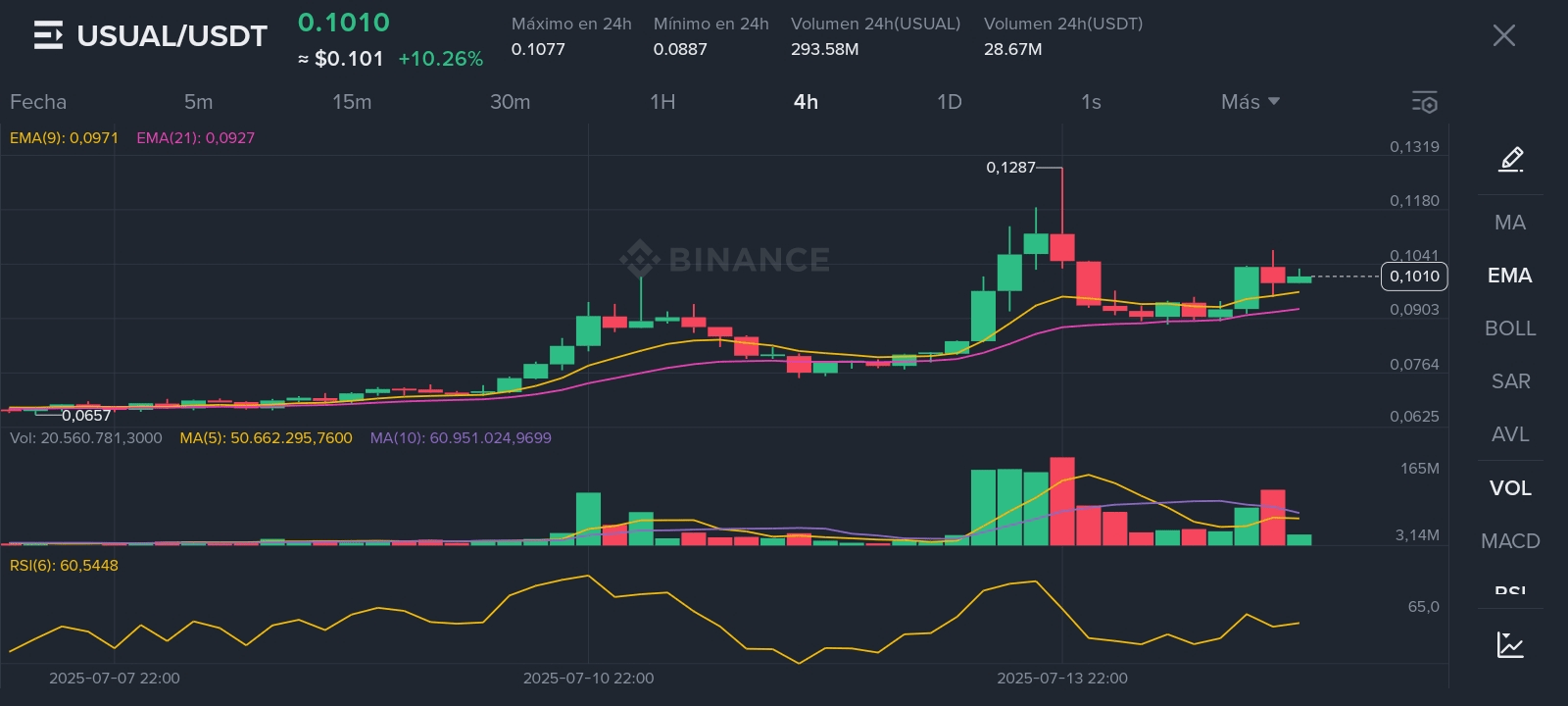
Task: Toggle the MACD sub-indicator
Action: [1510, 541]
